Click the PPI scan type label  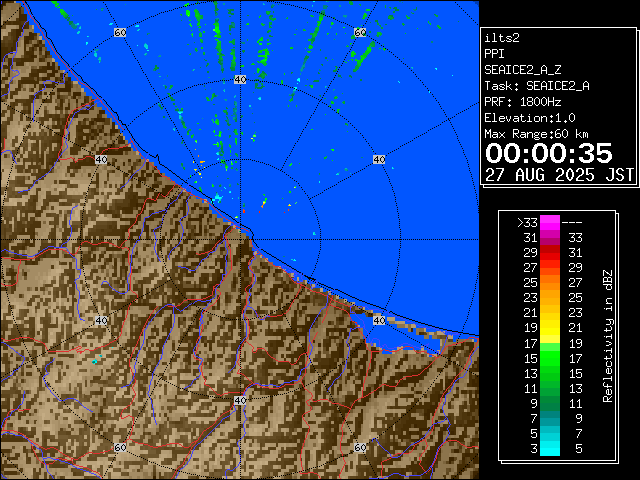[x=494, y=53]
